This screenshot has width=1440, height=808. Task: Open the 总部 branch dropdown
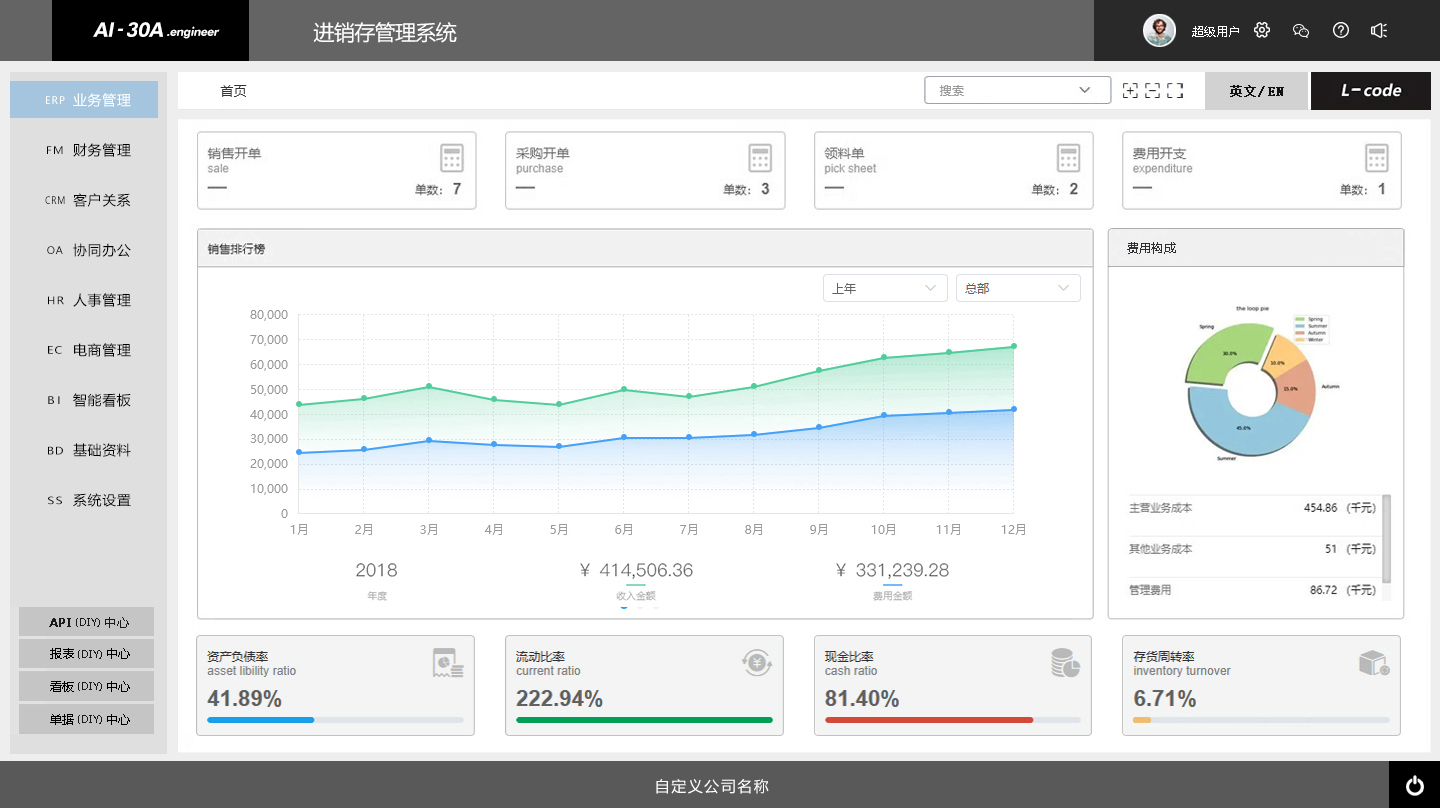tap(1017, 288)
